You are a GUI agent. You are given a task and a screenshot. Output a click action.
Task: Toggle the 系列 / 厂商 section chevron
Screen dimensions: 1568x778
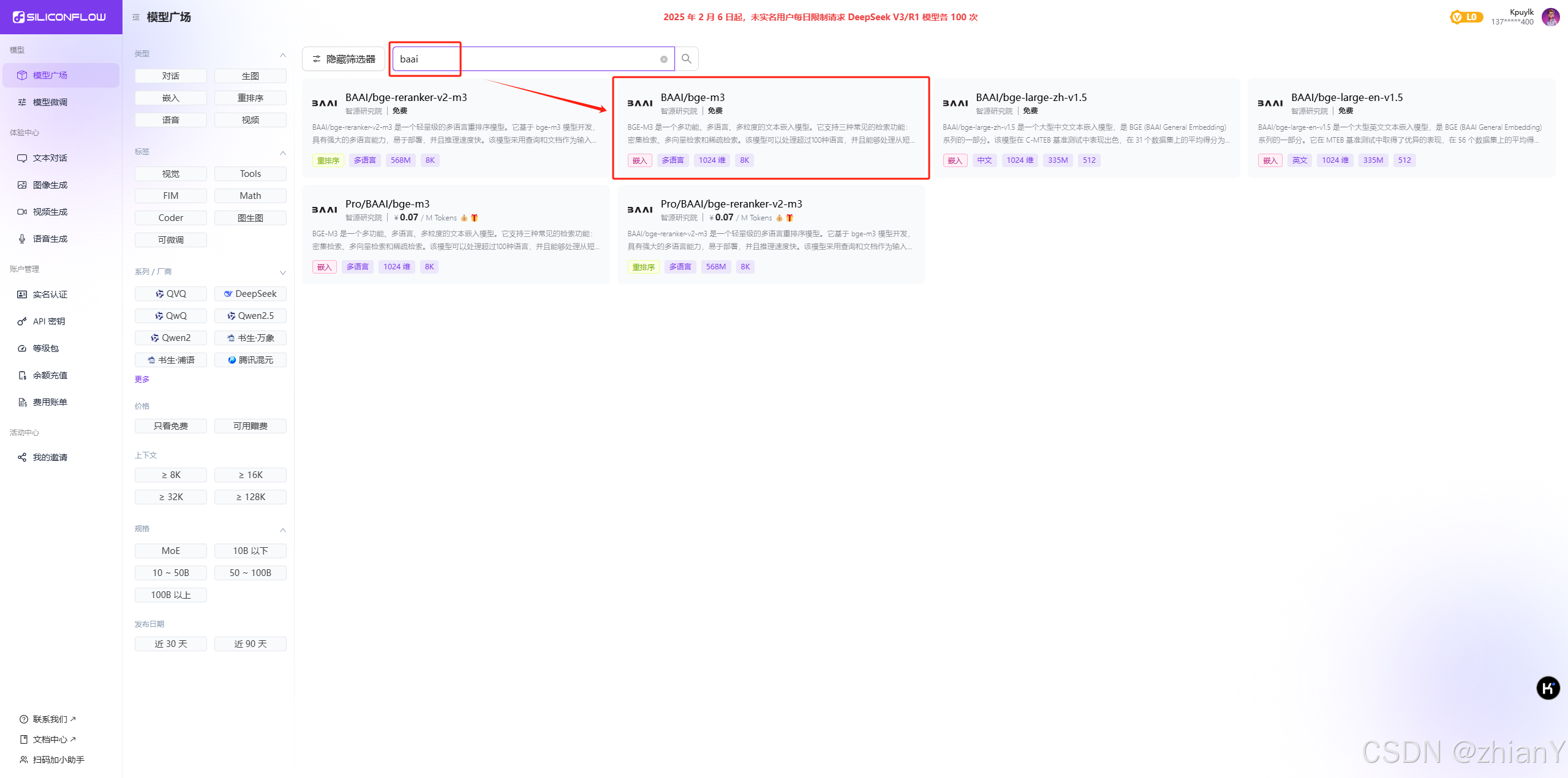pyautogui.click(x=283, y=273)
